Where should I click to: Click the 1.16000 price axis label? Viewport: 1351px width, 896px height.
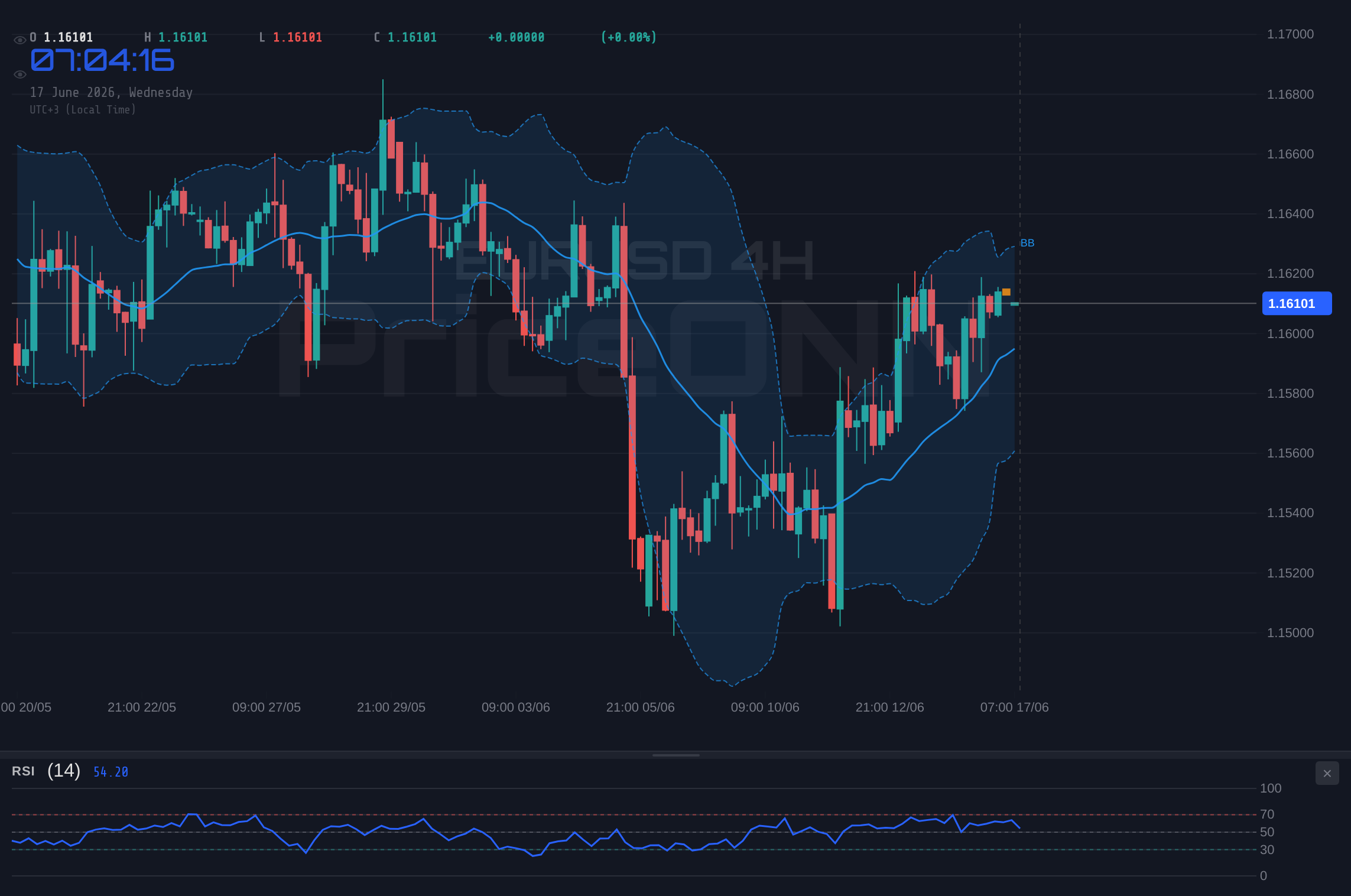click(1290, 334)
